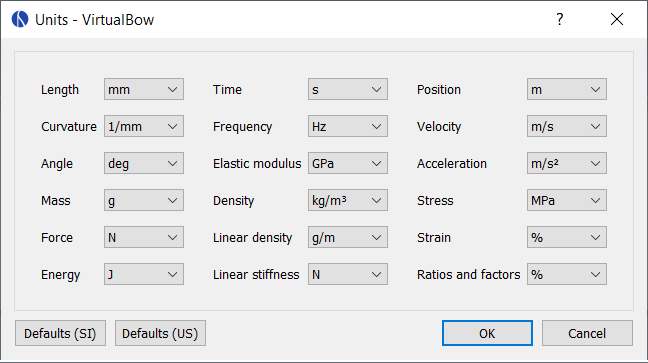648x363 pixels.
Task: Change the Mass unit dropdown
Action: [x=143, y=200]
